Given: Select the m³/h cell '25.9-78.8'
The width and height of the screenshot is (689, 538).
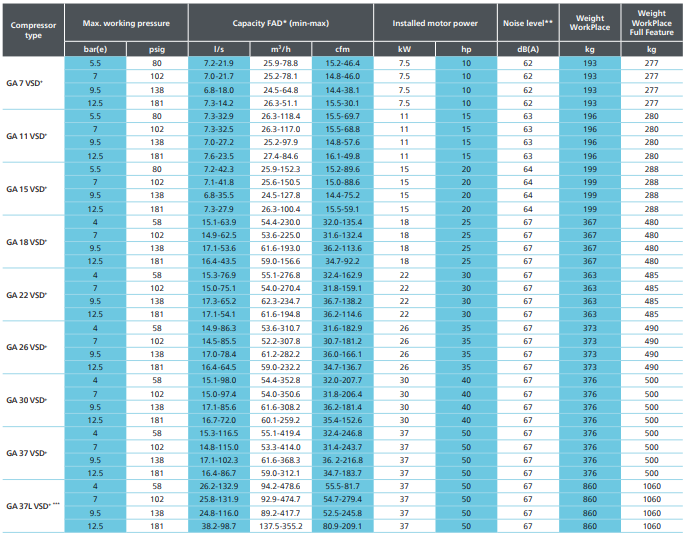Looking at the screenshot, I should pos(281,63).
